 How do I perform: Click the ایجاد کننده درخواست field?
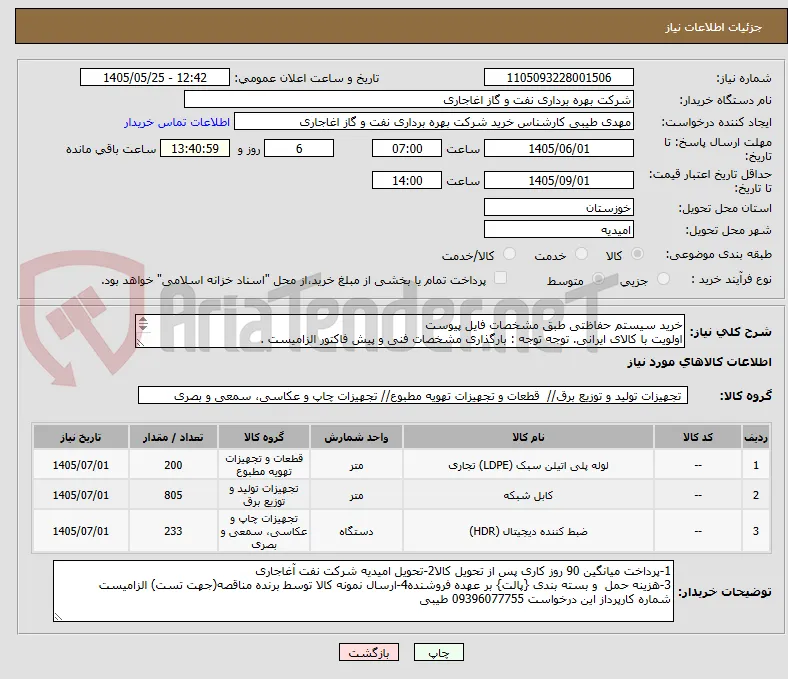coord(434,122)
